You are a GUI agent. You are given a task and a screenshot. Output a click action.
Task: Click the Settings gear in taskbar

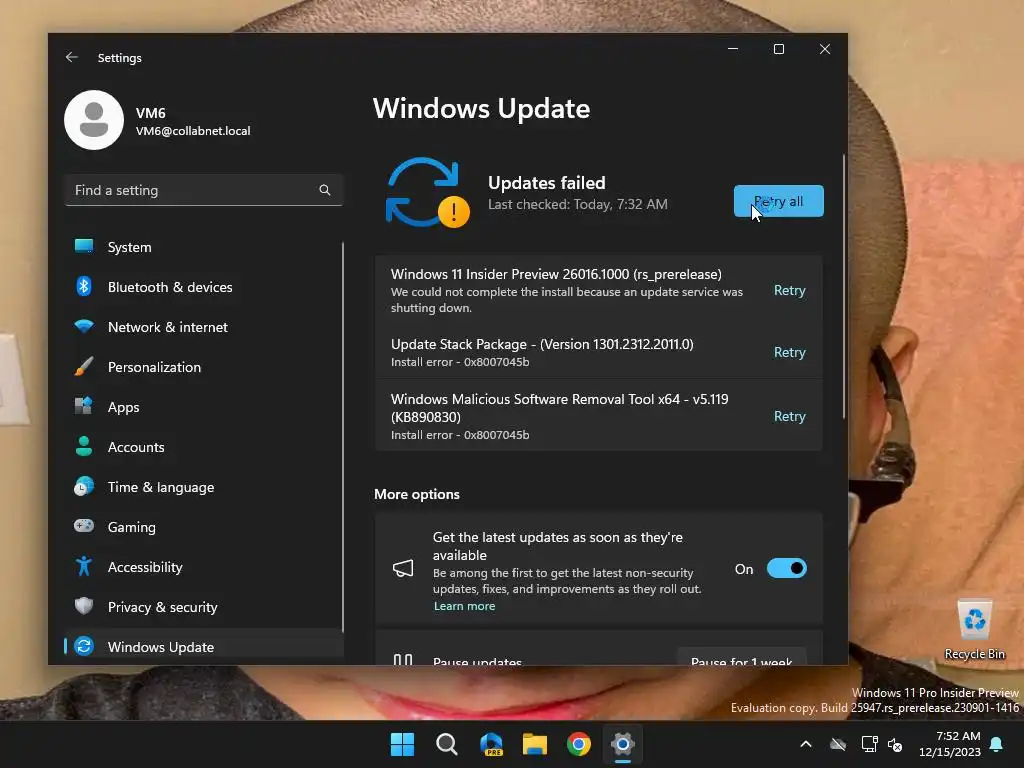click(623, 744)
